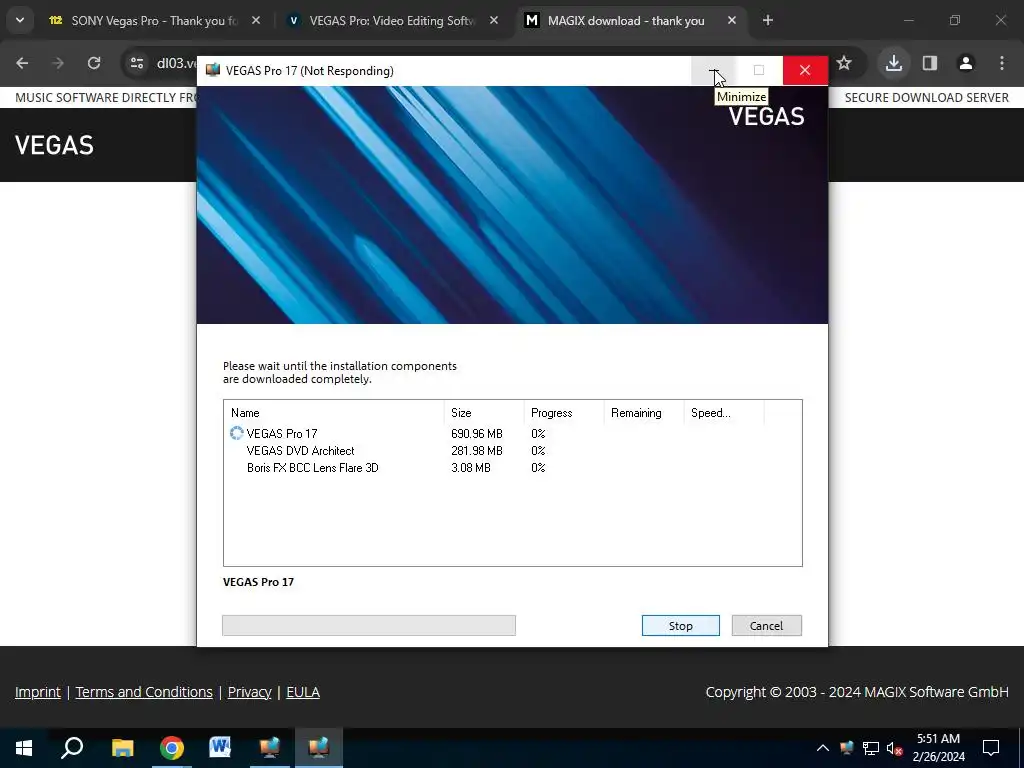Viewport: 1024px width, 768px height.
Task: Close the MAGIX download tab
Action: tap(731, 21)
